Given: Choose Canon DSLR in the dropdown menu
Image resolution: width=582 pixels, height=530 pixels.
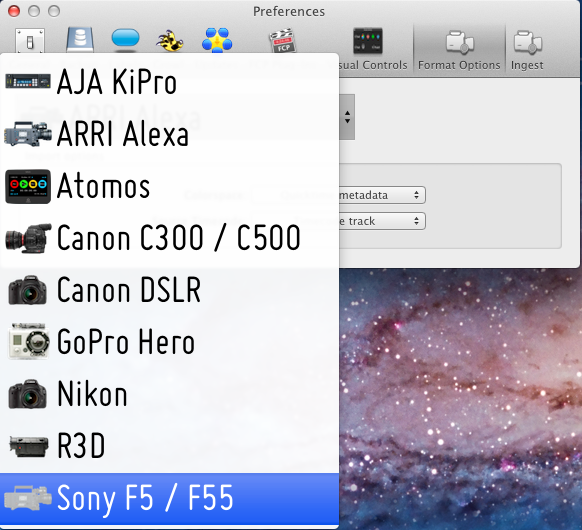Looking at the screenshot, I should pyautogui.click(x=169, y=290).
